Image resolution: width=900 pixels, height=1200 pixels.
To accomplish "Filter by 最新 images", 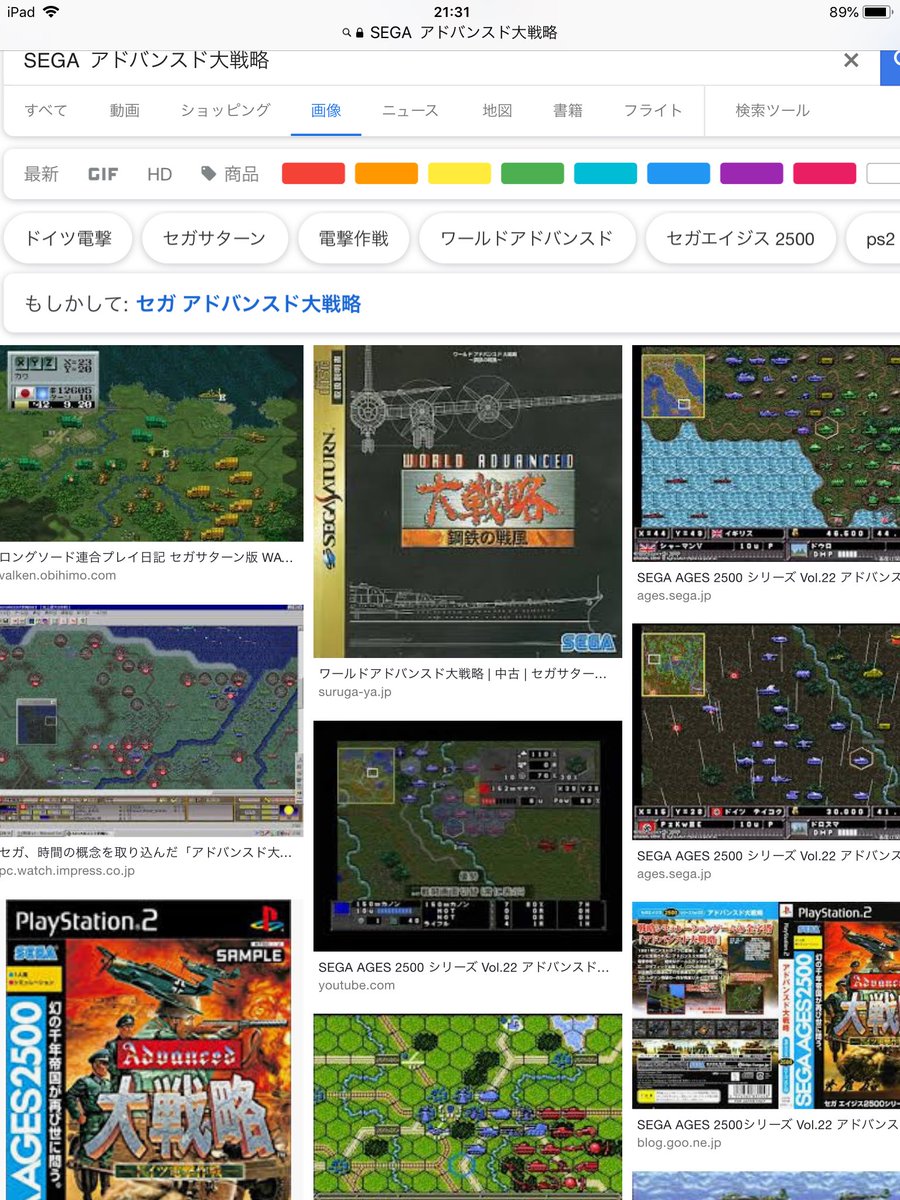I will 41,174.
